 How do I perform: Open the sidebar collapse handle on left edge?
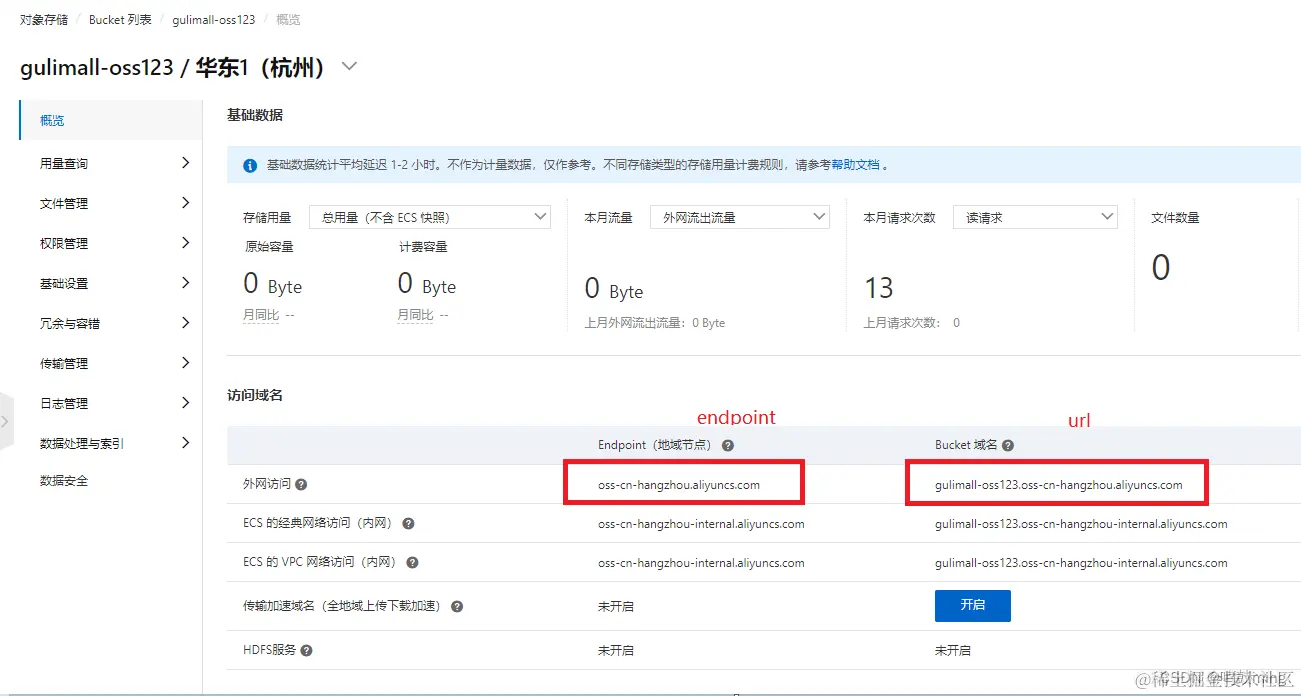5,421
